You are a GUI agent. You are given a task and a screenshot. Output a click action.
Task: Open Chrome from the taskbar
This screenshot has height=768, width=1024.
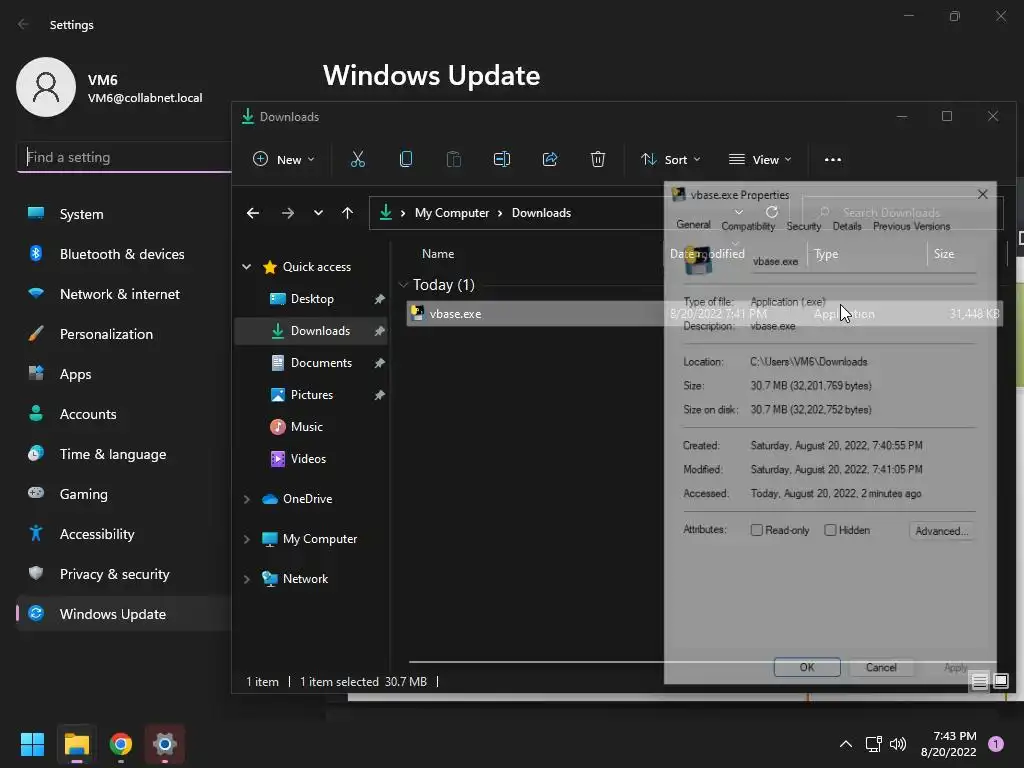pos(121,744)
